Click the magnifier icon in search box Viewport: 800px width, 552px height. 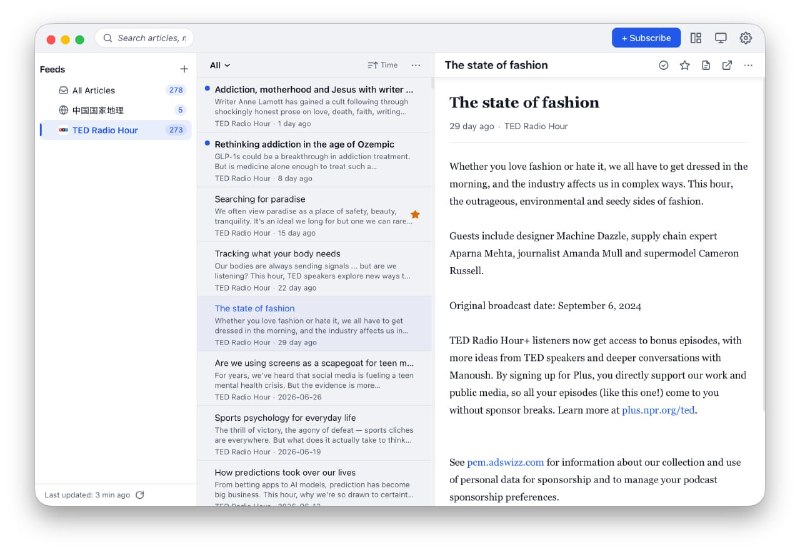[x=108, y=38]
